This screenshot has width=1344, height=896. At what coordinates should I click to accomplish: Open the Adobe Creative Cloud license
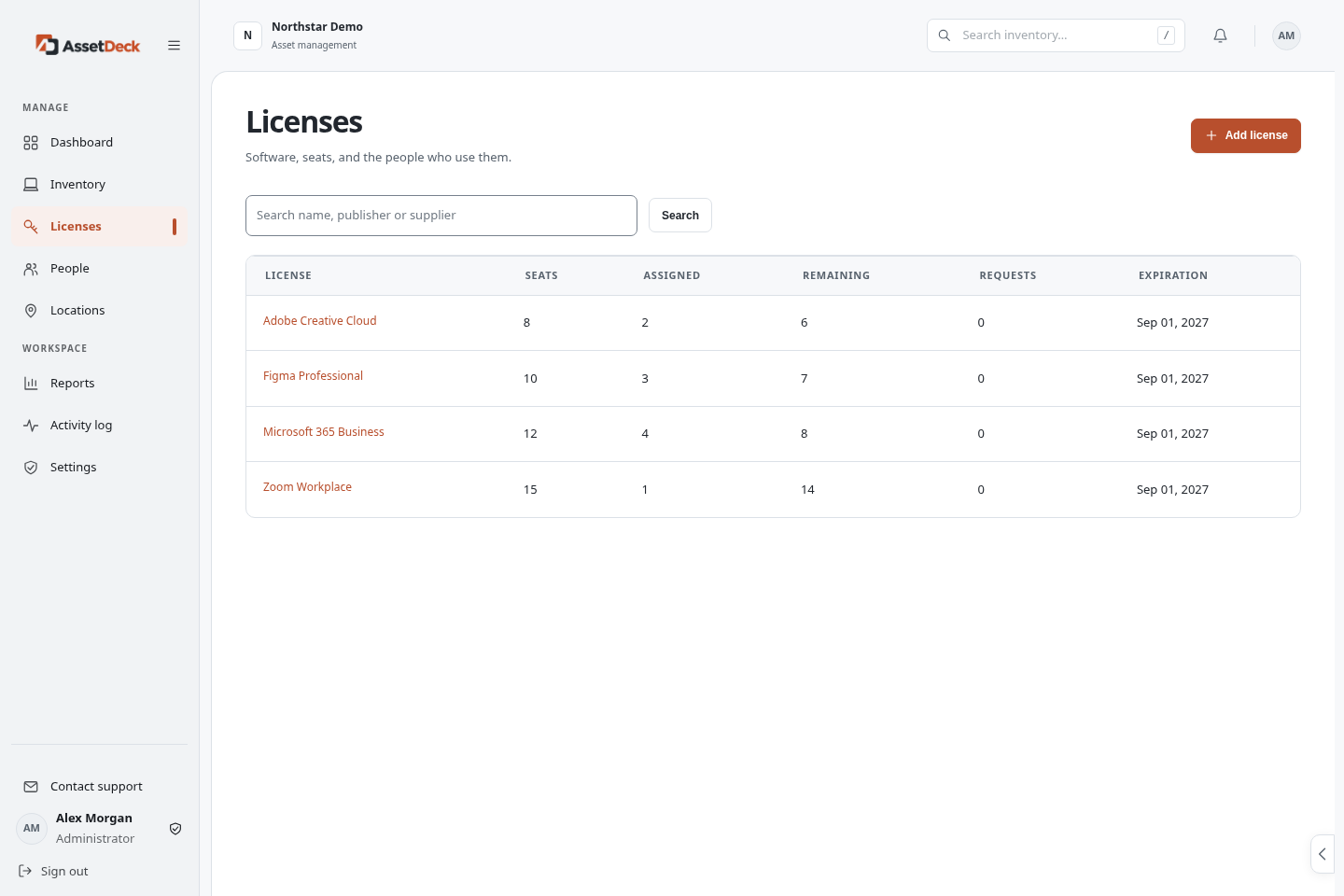pos(319,321)
